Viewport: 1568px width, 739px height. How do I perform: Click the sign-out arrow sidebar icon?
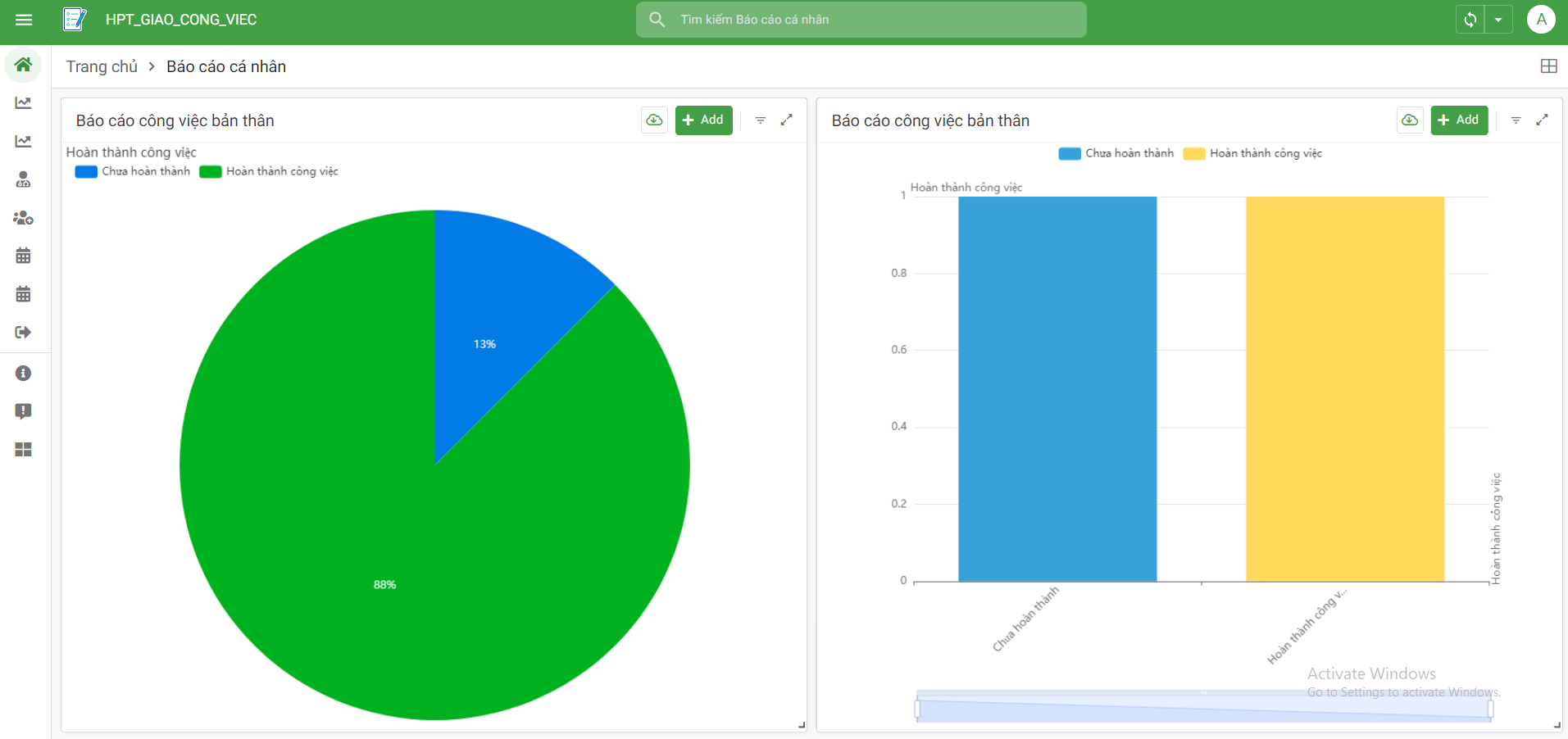(24, 332)
